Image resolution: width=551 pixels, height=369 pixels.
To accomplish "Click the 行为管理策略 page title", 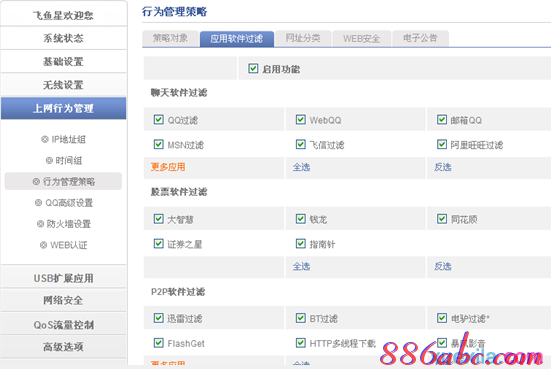I will [175, 12].
